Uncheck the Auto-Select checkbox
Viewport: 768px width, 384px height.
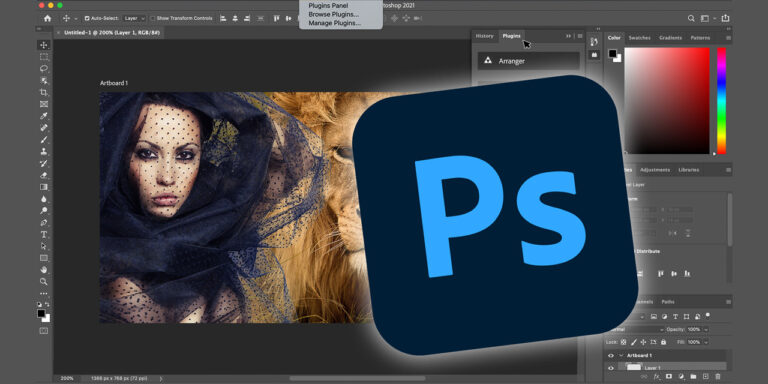[x=87, y=18]
